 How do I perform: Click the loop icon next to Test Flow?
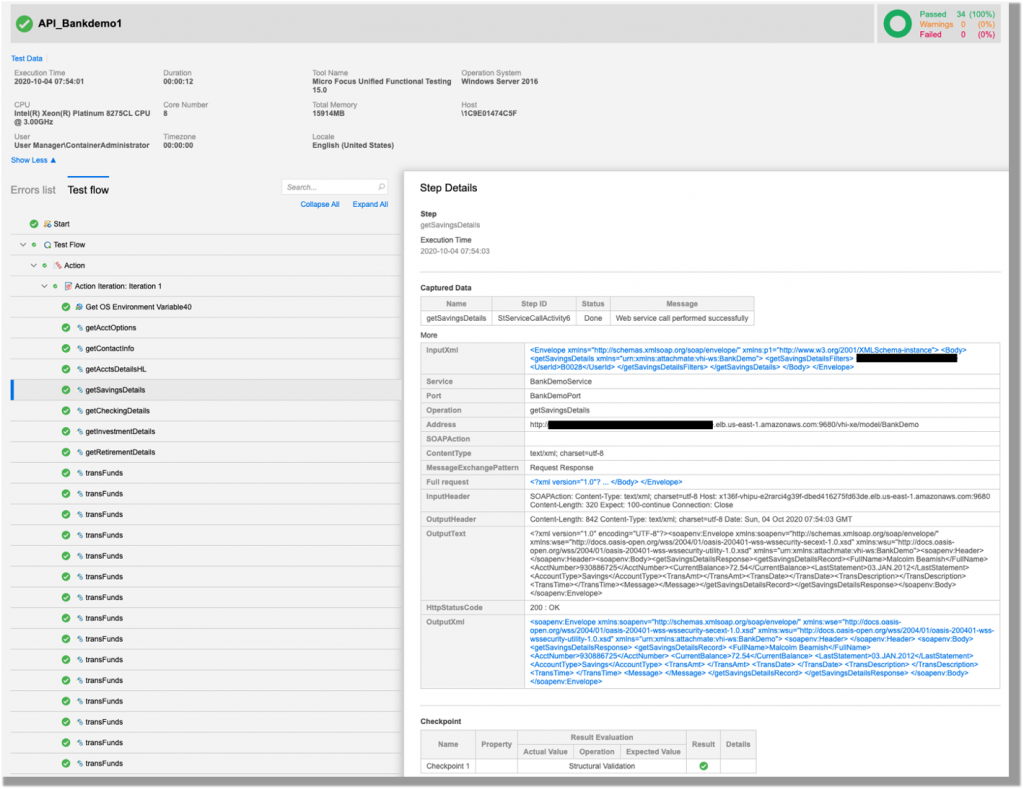point(48,245)
